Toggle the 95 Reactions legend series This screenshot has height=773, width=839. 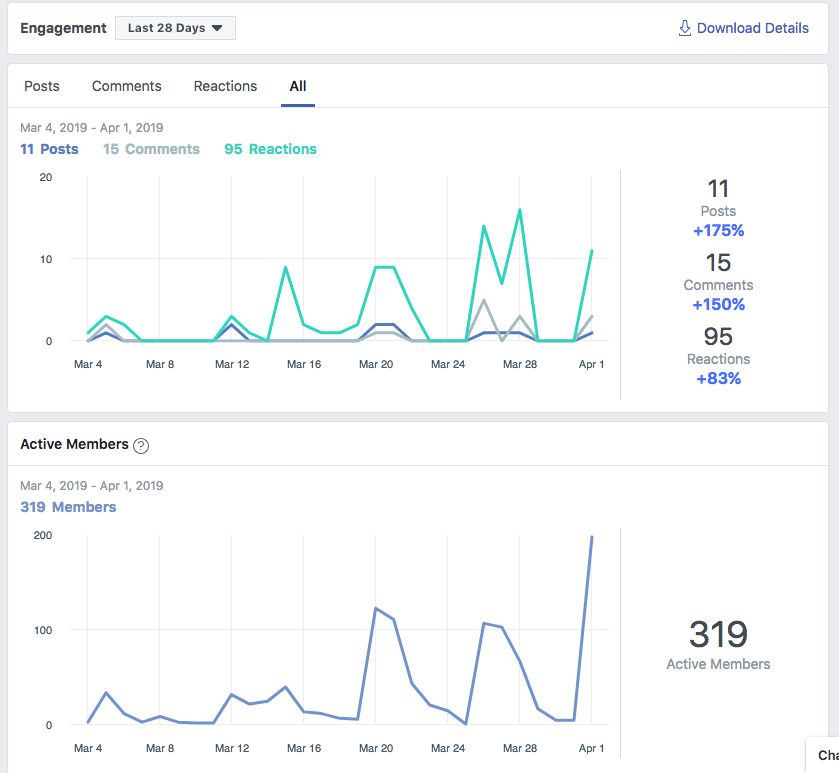click(270, 149)
